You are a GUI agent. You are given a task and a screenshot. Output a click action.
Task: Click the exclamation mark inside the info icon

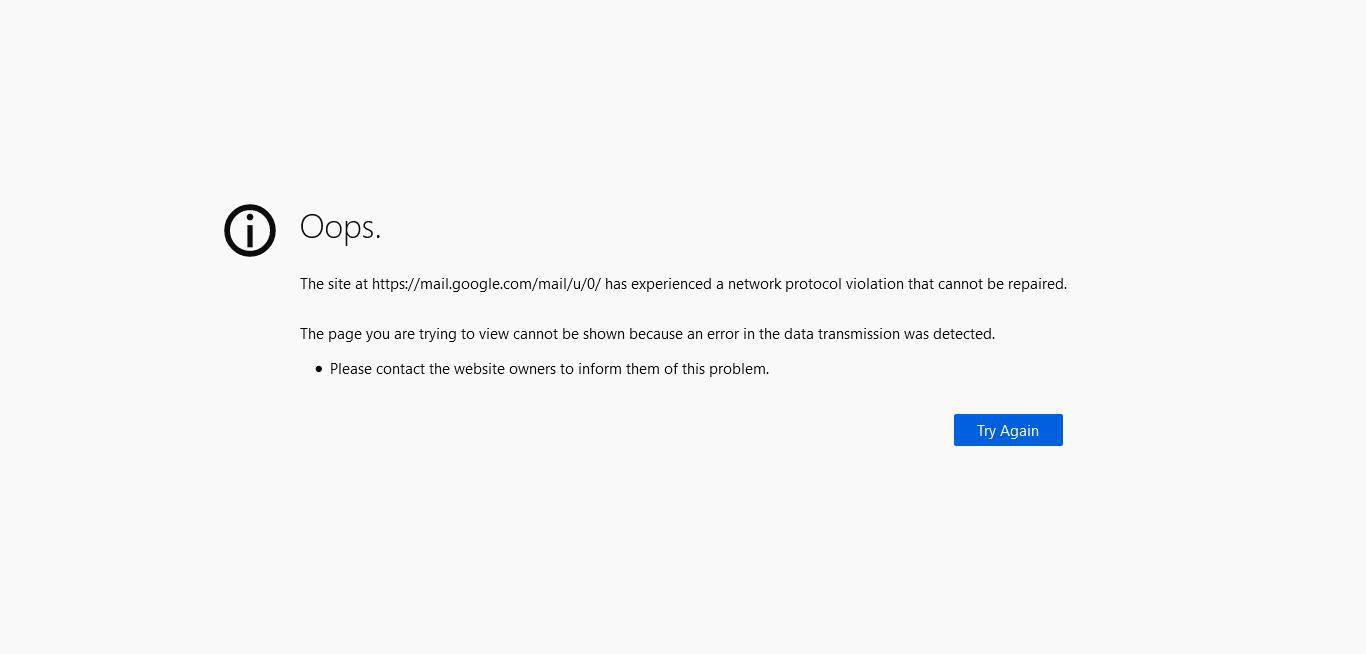[x=250, y=230]
